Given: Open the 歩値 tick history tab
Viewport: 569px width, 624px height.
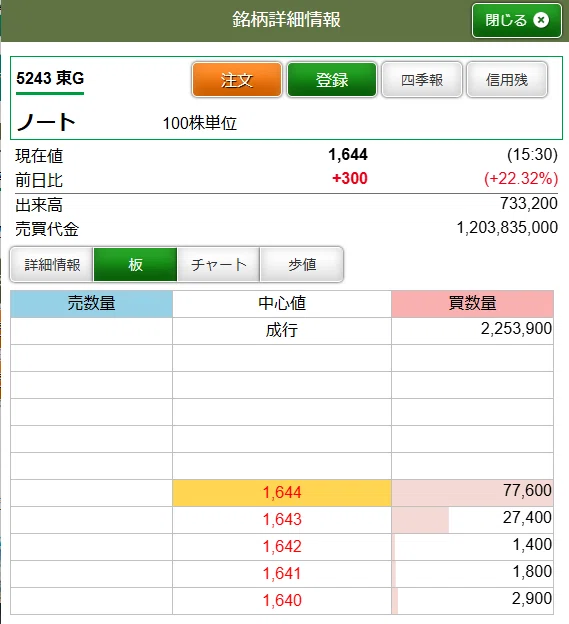Looking at the screenshot, I should (302, 265).
